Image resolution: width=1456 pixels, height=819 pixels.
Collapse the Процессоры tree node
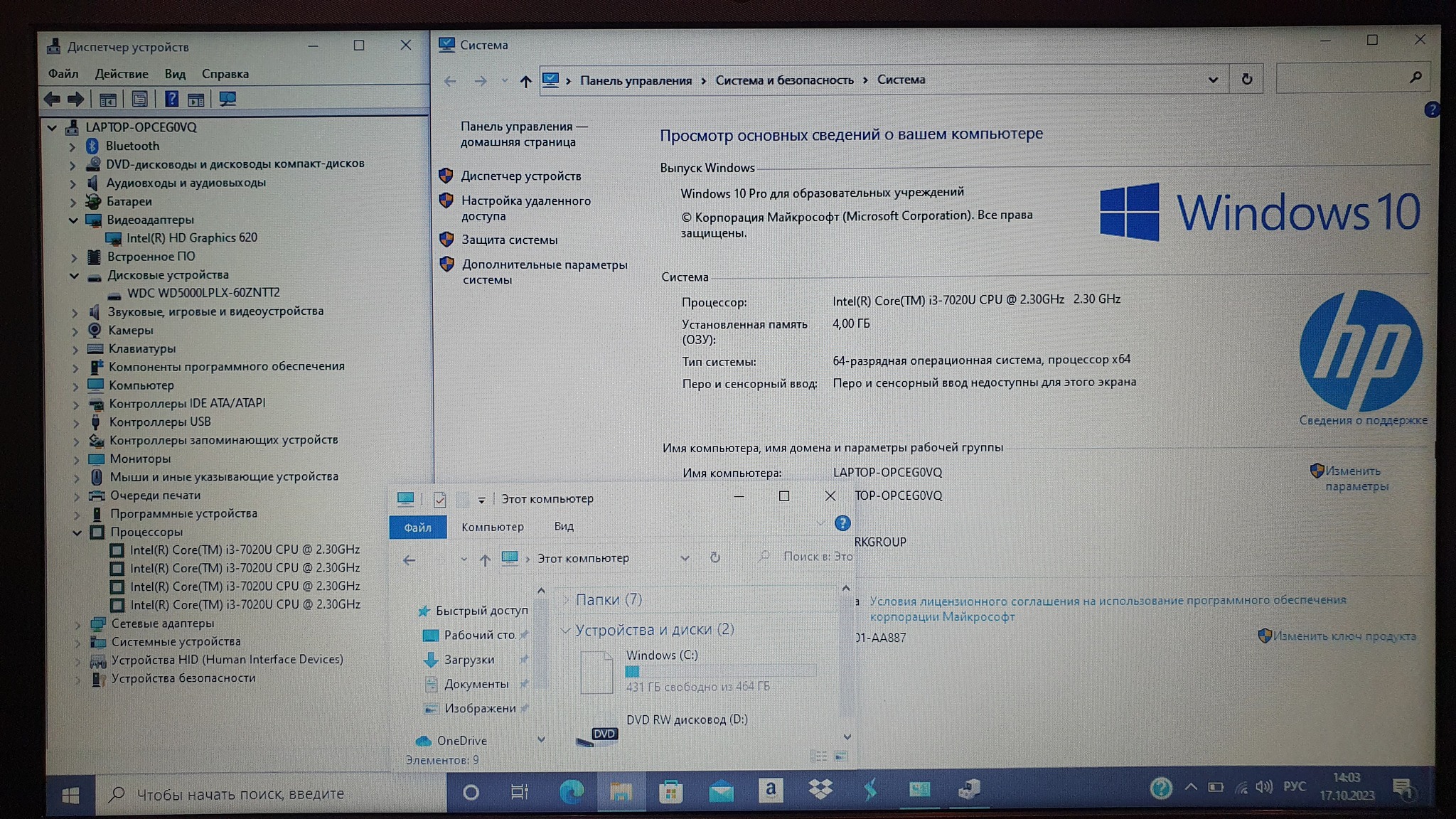[77, 532]
